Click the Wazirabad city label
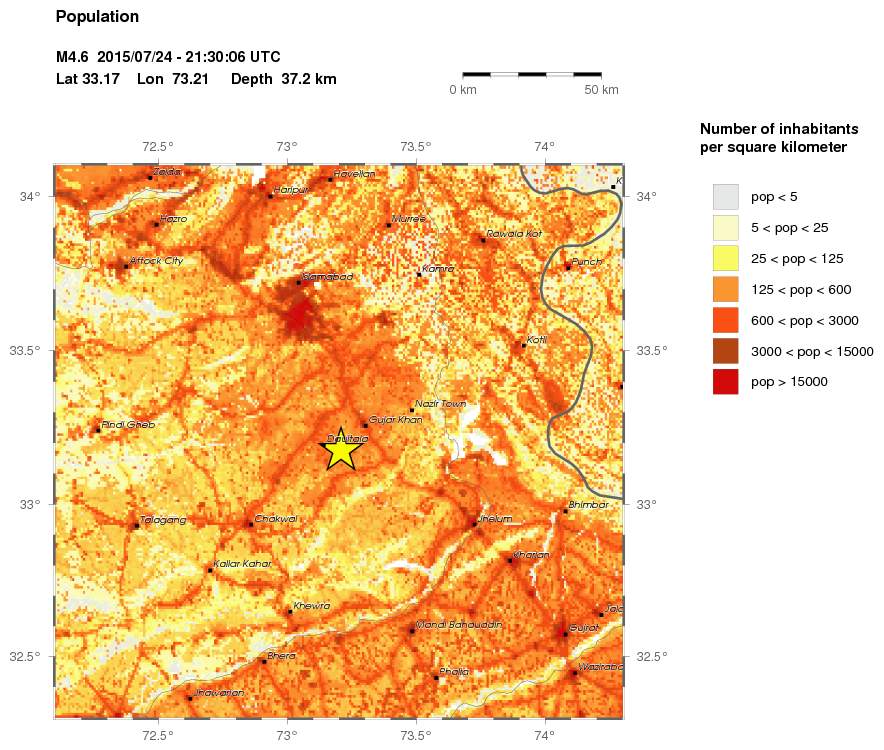Image resolution: width=884 pixels, height=750 pixels. tap(601, 667)
